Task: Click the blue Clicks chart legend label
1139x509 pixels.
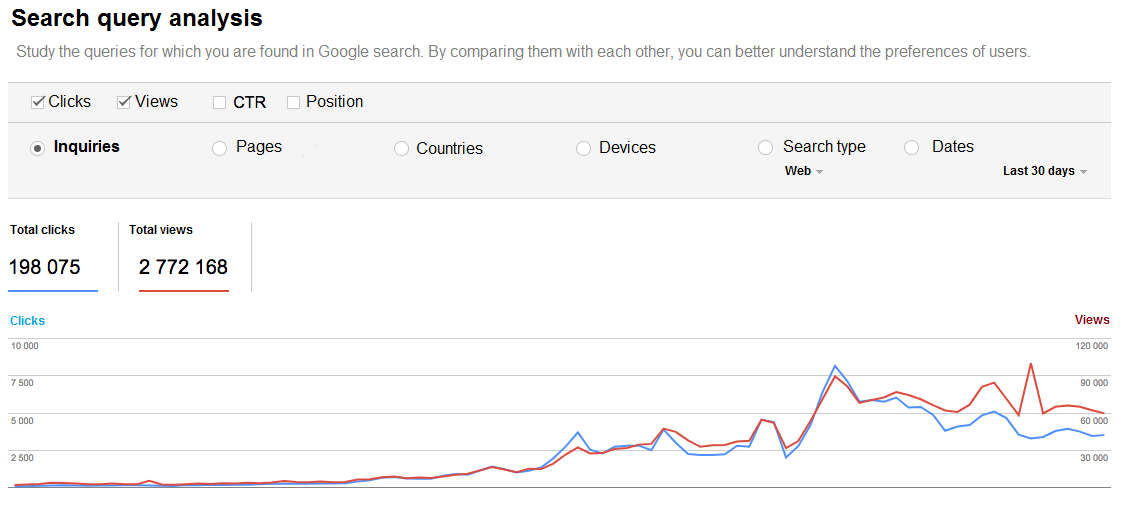Action: (28, 321)
